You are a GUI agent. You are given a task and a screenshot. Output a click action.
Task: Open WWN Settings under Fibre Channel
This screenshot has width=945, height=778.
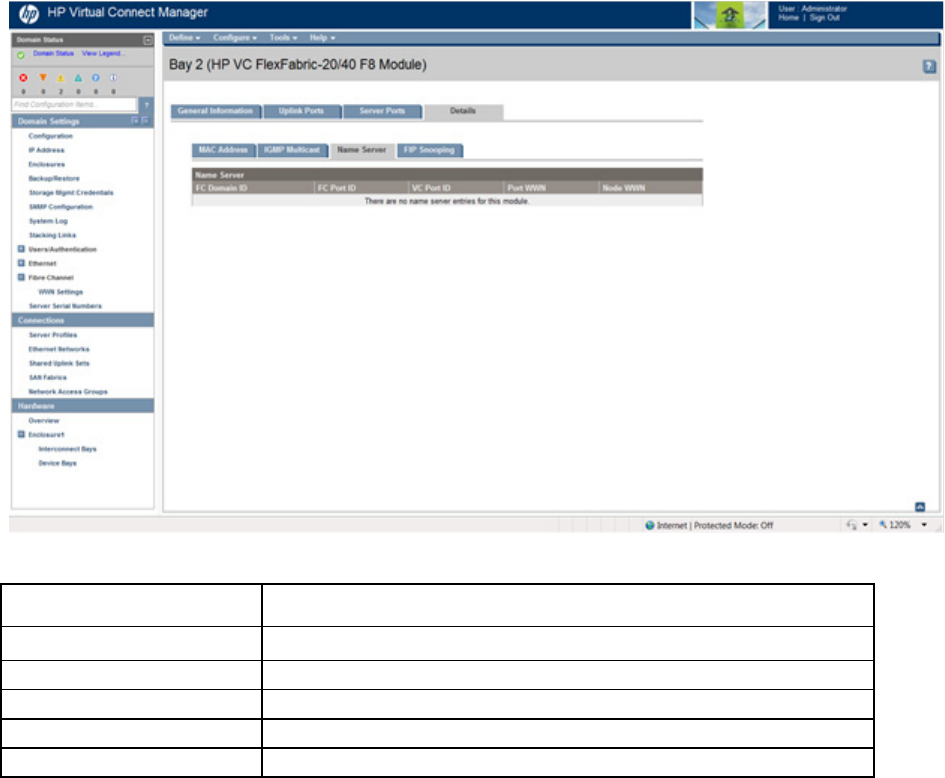[x=61, y=292]
